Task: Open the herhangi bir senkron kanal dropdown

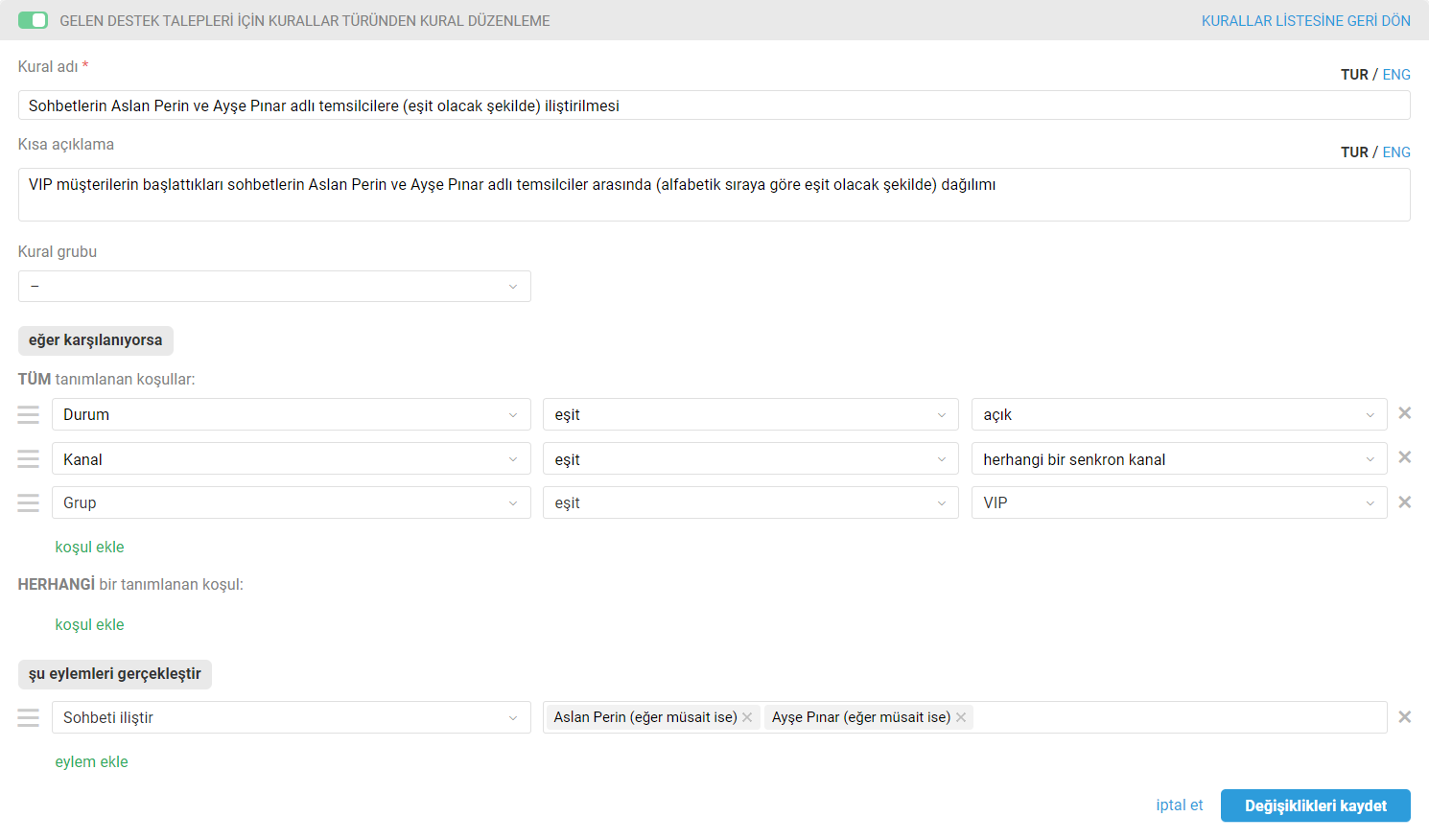Action: pos(1180,459)
